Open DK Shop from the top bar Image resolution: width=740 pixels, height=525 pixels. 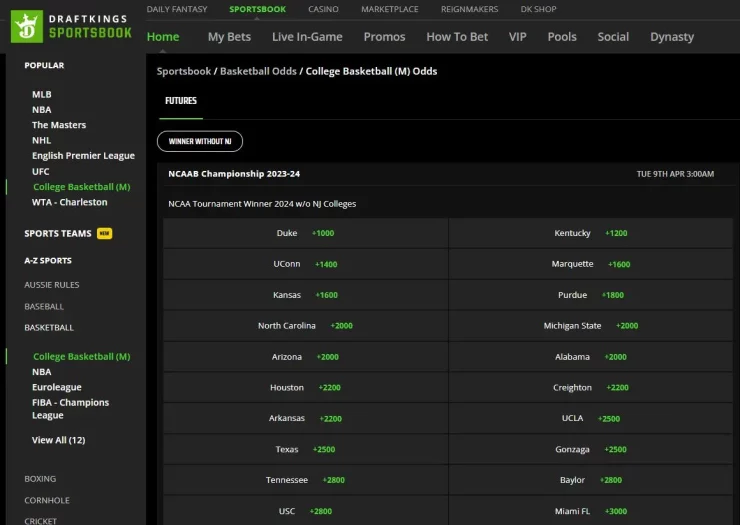(538, 9)
